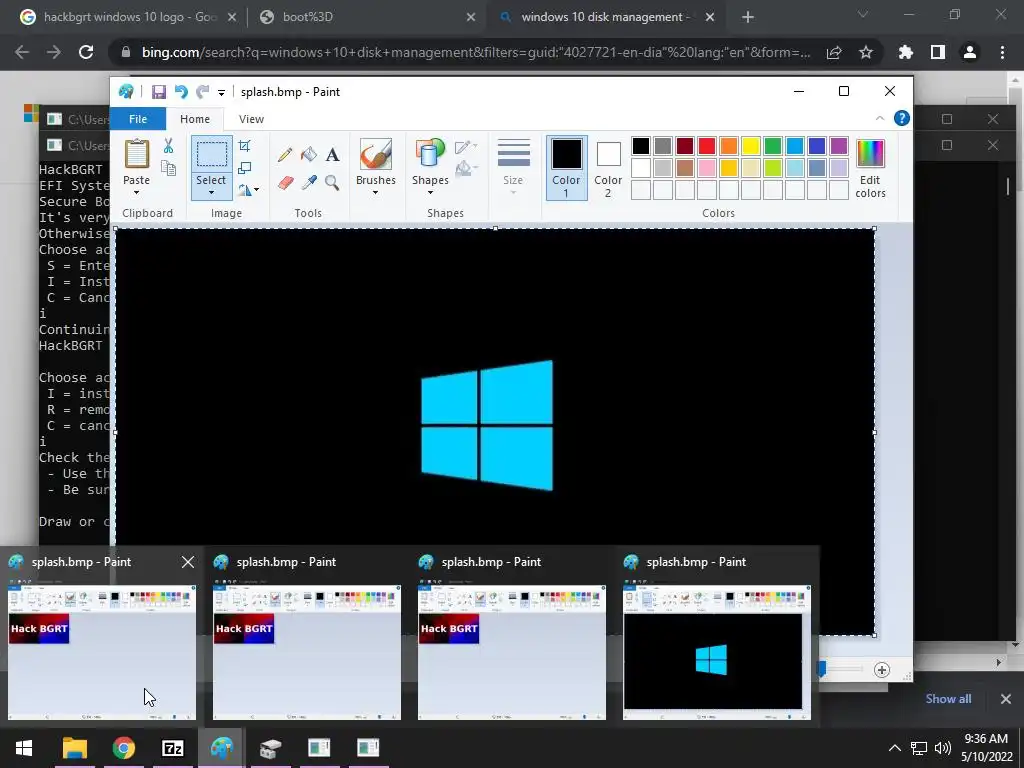Open the Size line thickness button

pyautogui.click(x=513, y=167)
